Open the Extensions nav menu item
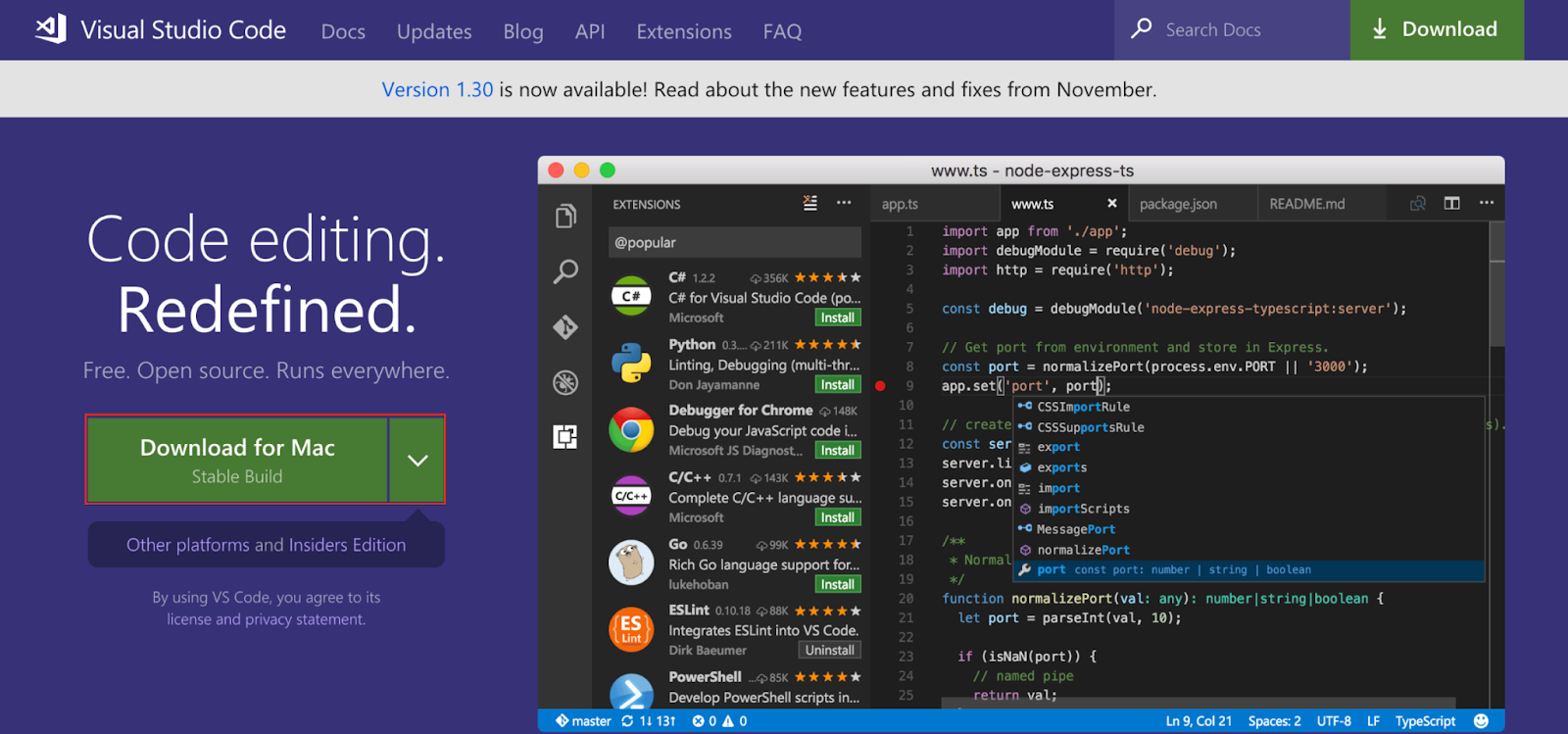 (684, 31)
